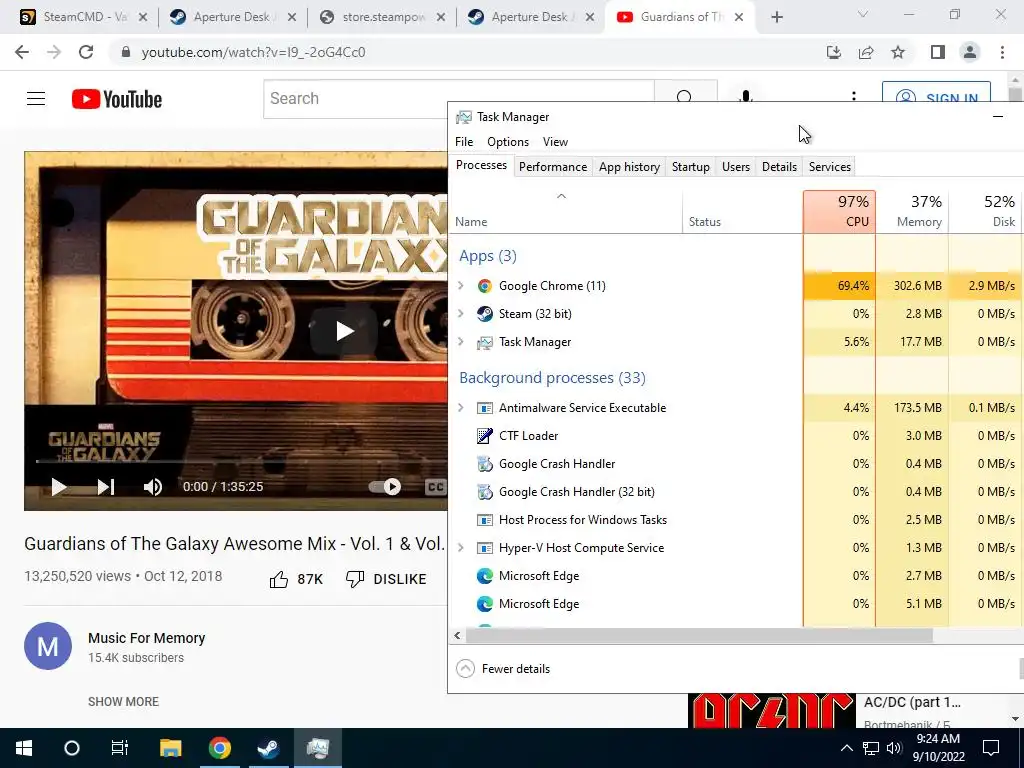Switch to the store.steampowered browser tab
Viewport: 1024px width, 768px height.
[384, 17]
